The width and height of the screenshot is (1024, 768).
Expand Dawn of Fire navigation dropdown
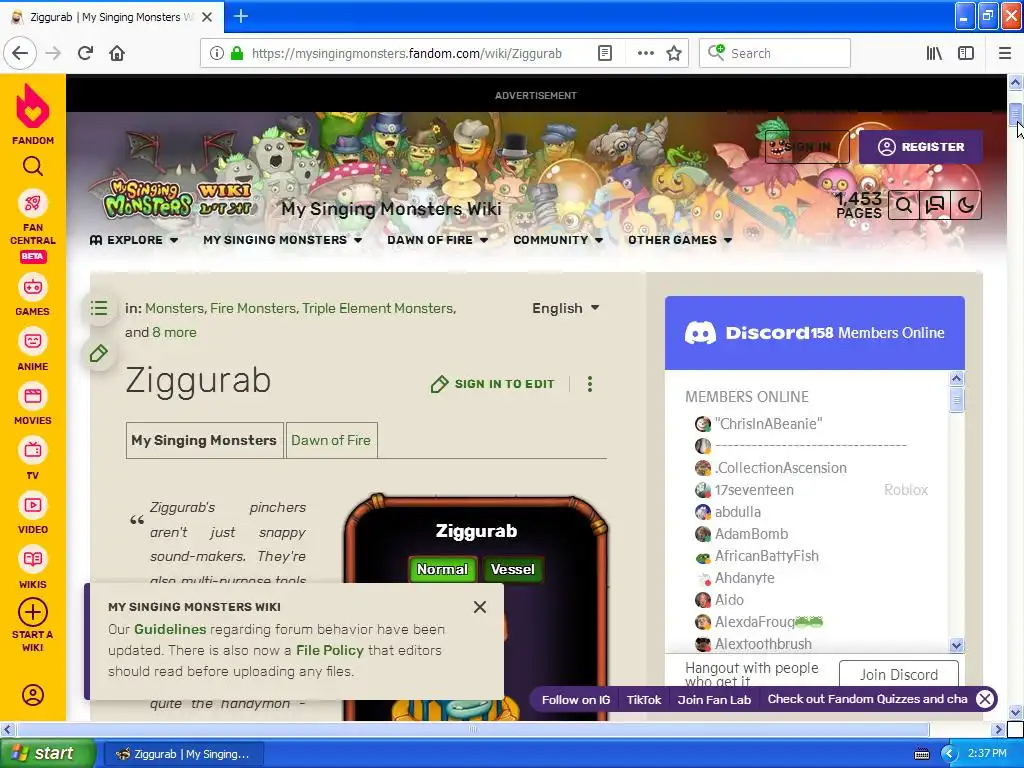coord(438,240)
